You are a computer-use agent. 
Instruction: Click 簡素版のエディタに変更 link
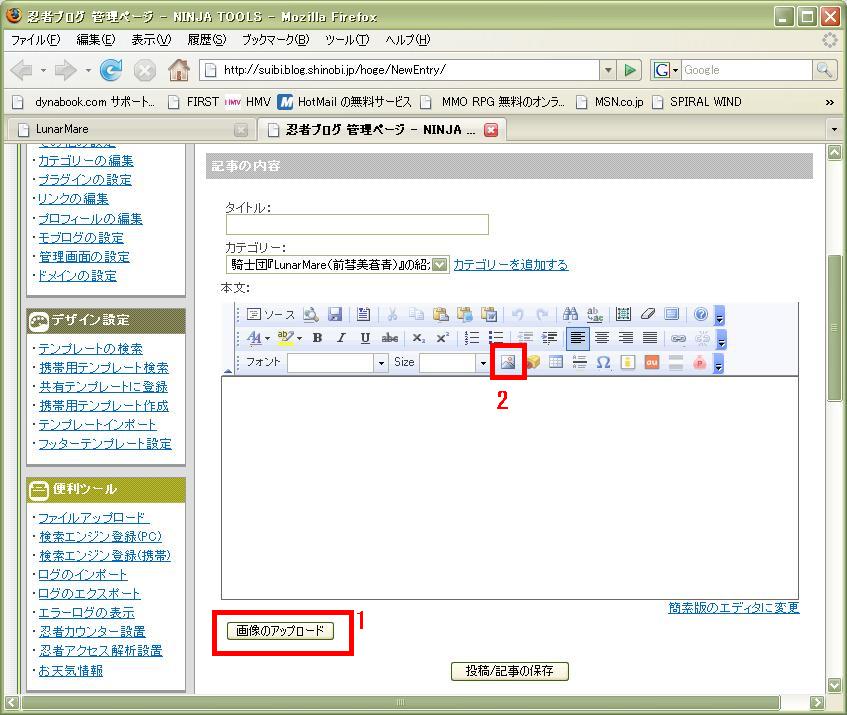click(734, 608)
